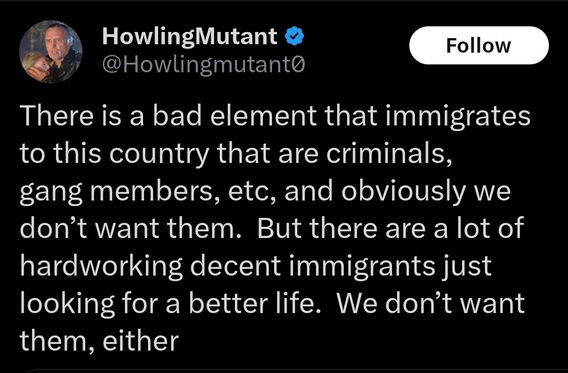Viewport: 568px width, 373px height.
Task: Select the word 'country' in the tweet
Action: pos(159,155)
